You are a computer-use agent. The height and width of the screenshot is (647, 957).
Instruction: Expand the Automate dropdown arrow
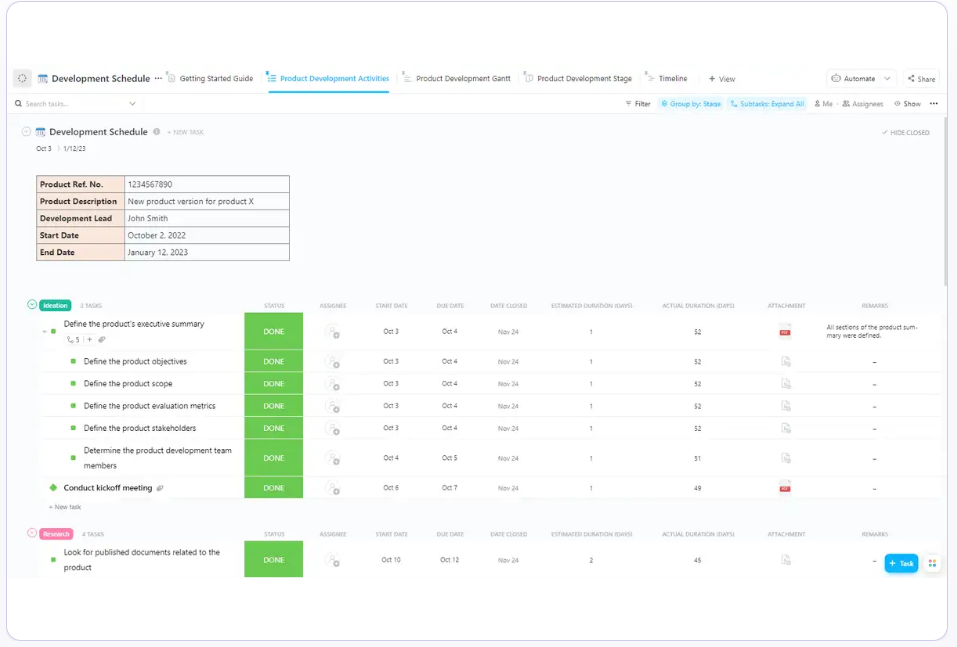887,78
